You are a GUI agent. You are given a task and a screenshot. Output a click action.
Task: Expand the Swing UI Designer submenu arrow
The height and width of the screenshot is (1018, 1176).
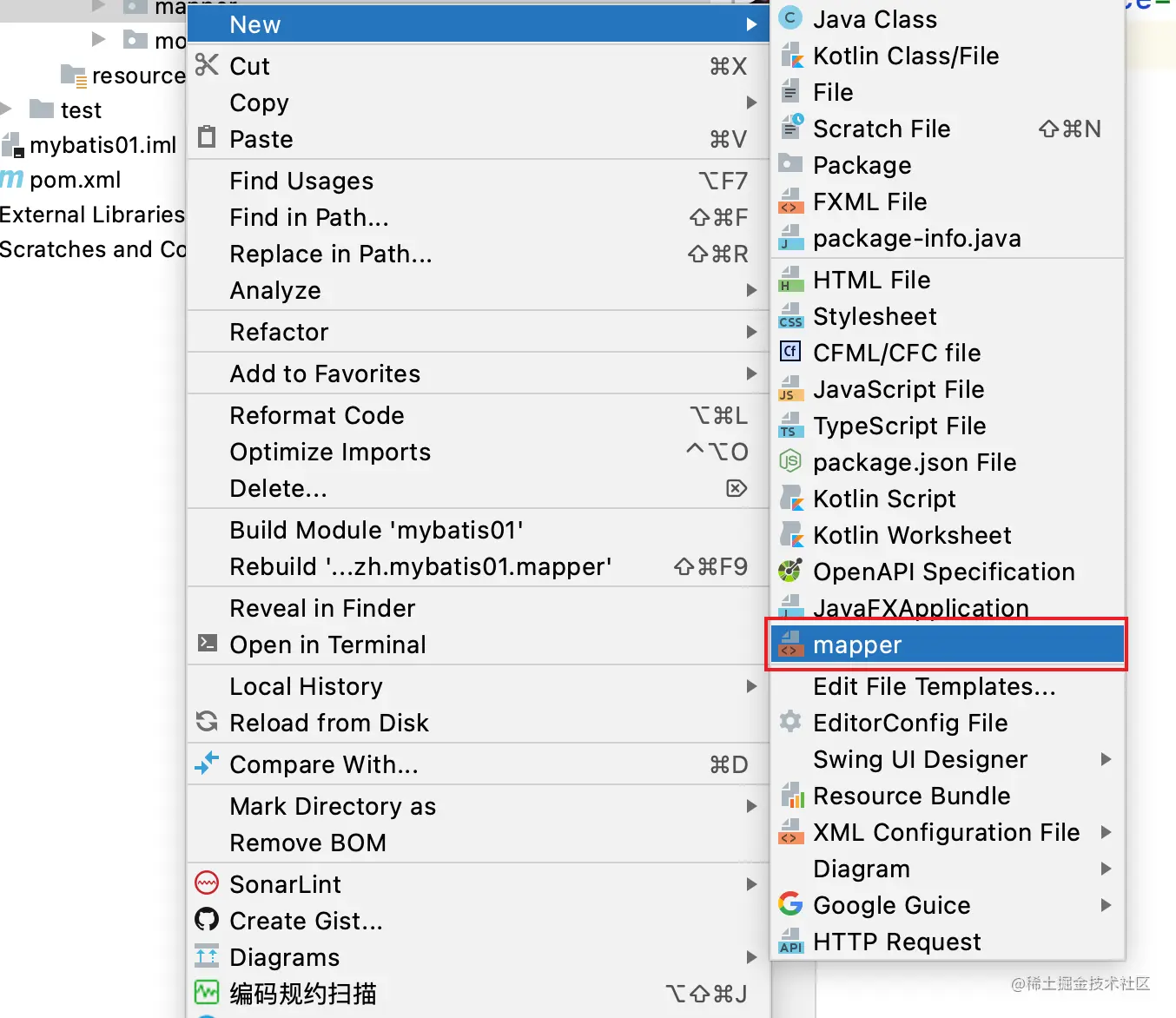1106,759
